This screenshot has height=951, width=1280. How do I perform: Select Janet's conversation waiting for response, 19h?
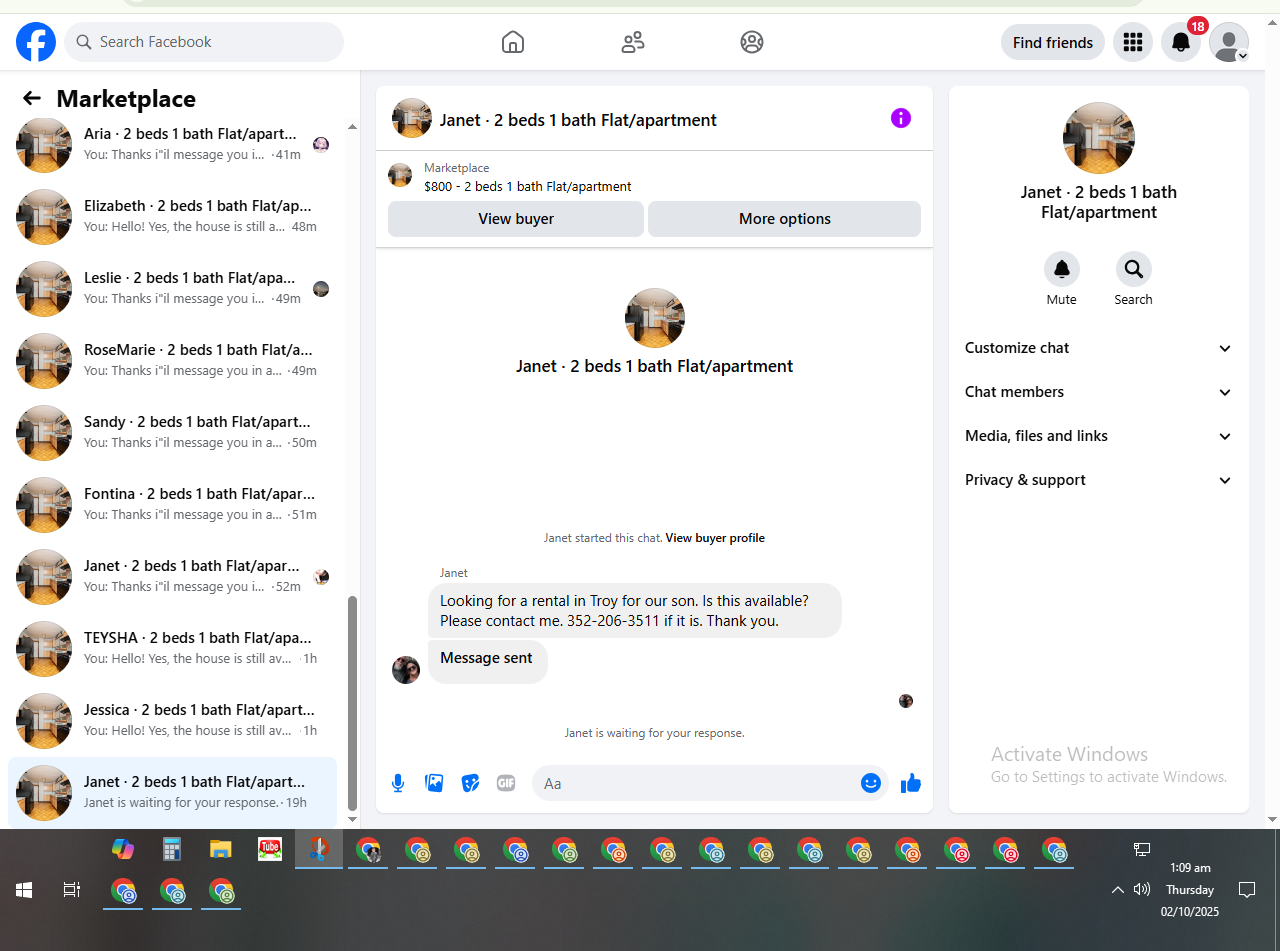[172, 792]
